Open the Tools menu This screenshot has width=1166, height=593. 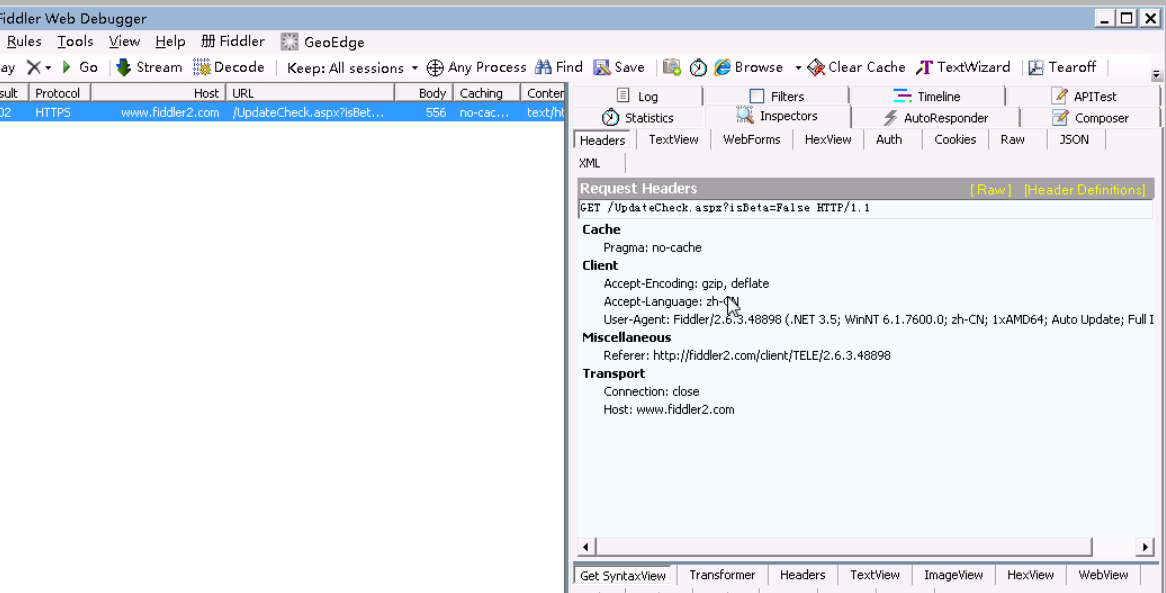[x=75, y=42]
